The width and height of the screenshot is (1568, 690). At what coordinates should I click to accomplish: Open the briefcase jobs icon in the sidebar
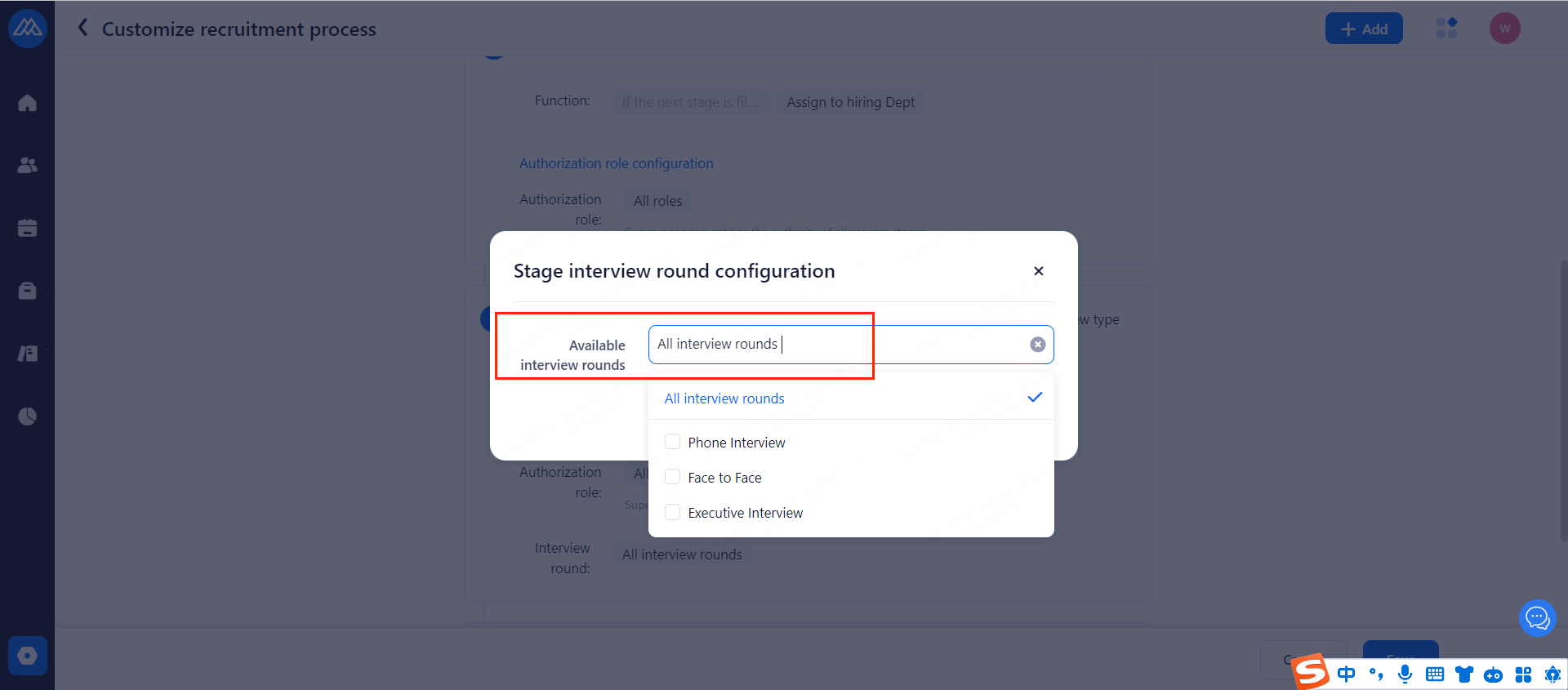[x=27, y=291]
